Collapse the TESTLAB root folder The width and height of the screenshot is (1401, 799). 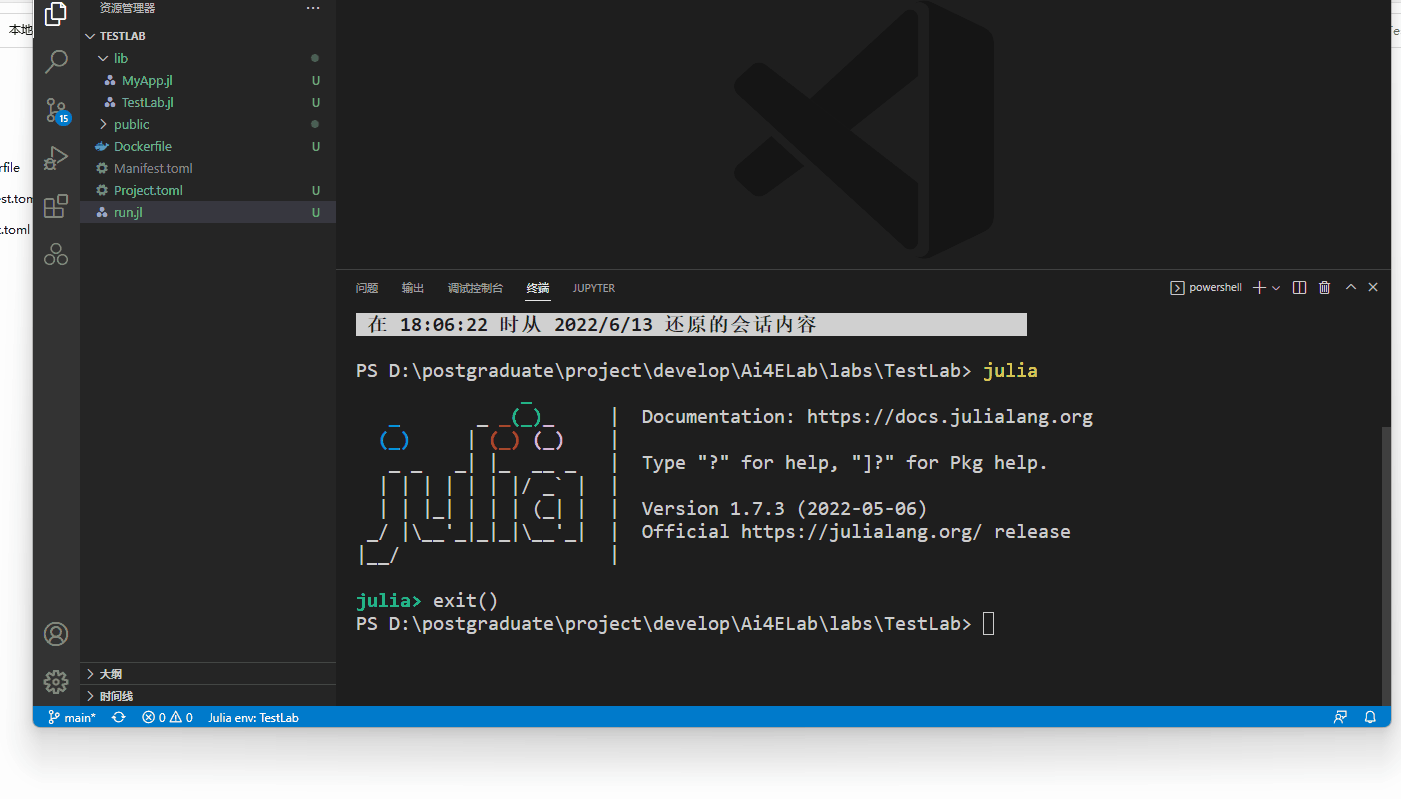[x=208, y=36]
